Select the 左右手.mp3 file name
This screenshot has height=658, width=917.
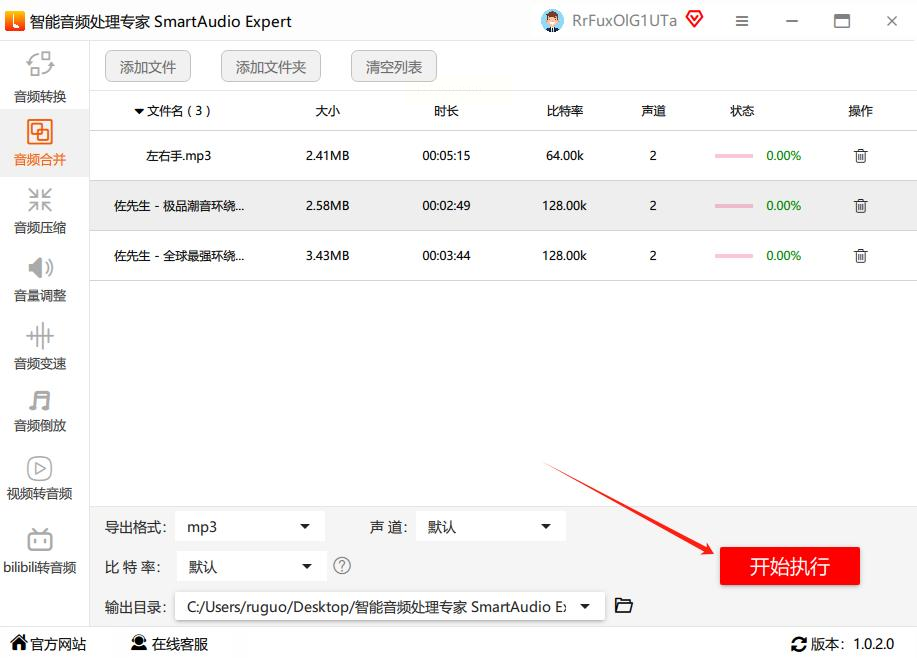pyautogui.click(x=178, y=156)
